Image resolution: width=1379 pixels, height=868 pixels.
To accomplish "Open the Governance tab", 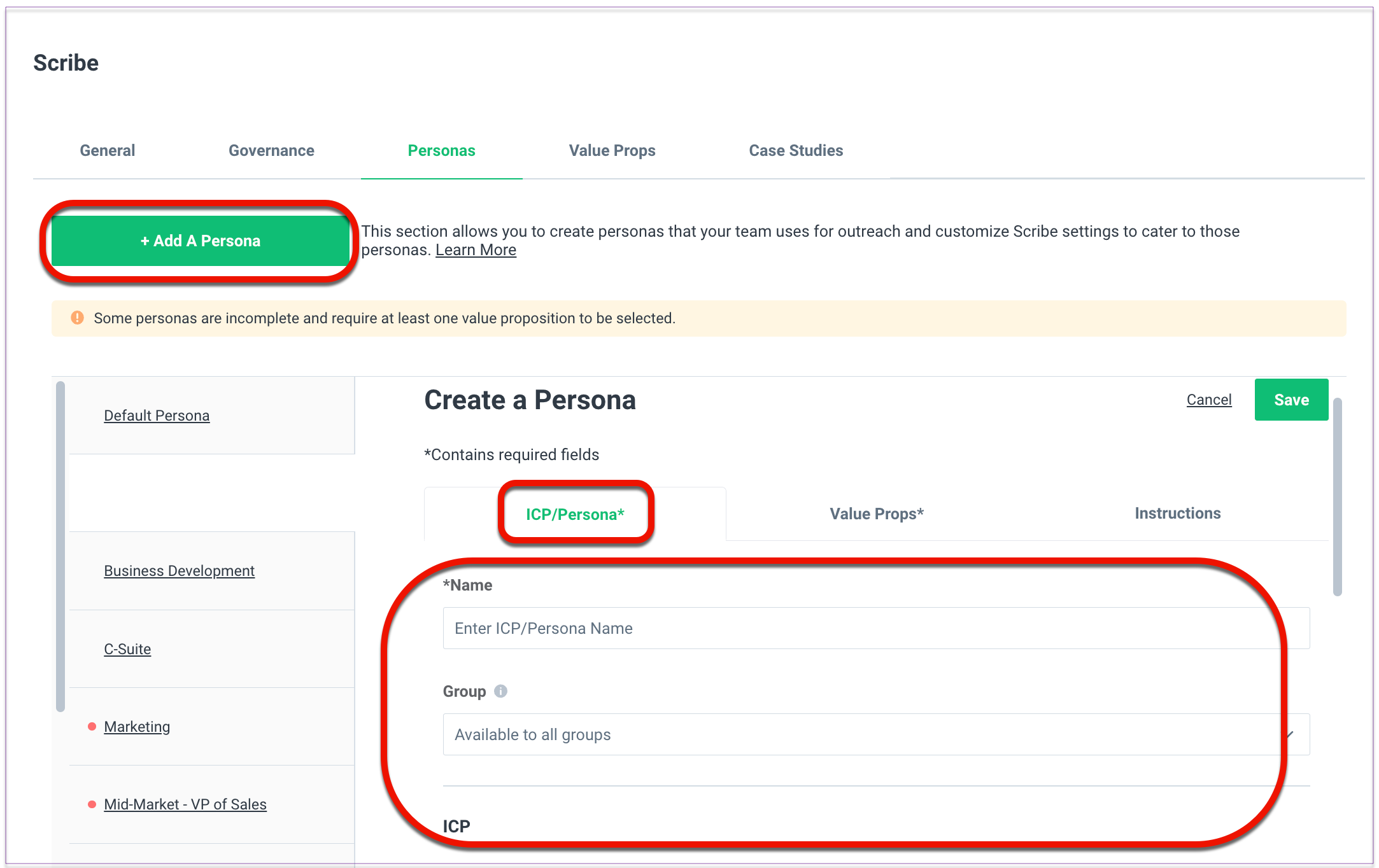I will coord(272,151).
